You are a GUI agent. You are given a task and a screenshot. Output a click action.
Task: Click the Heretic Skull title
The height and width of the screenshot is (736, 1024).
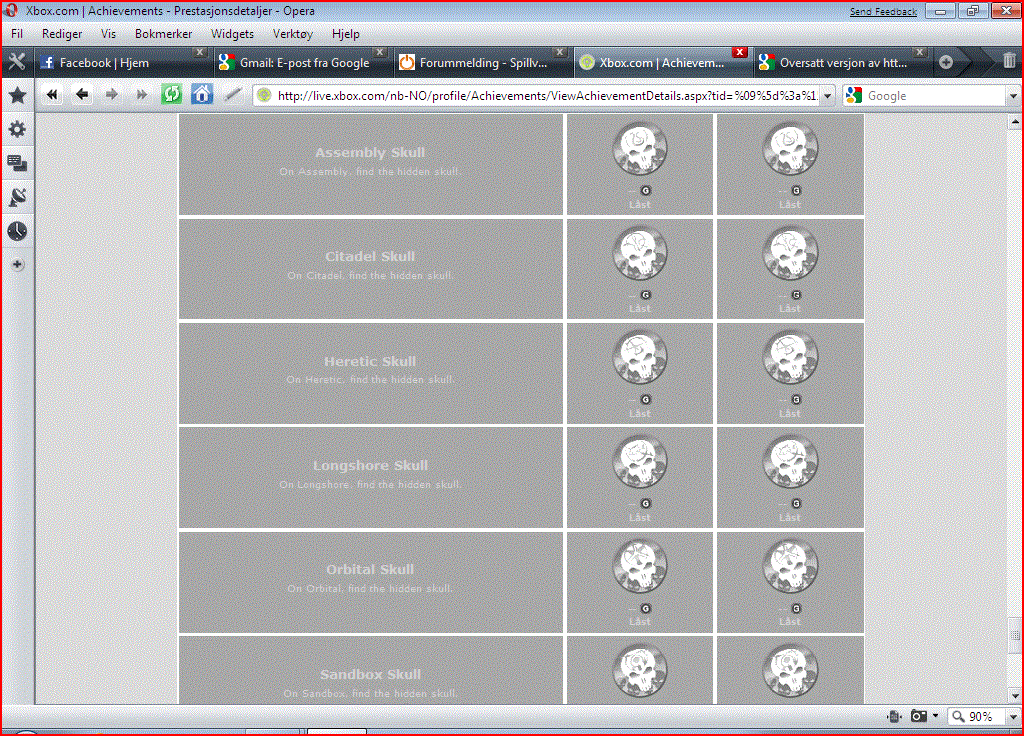(x=370, y=361)
